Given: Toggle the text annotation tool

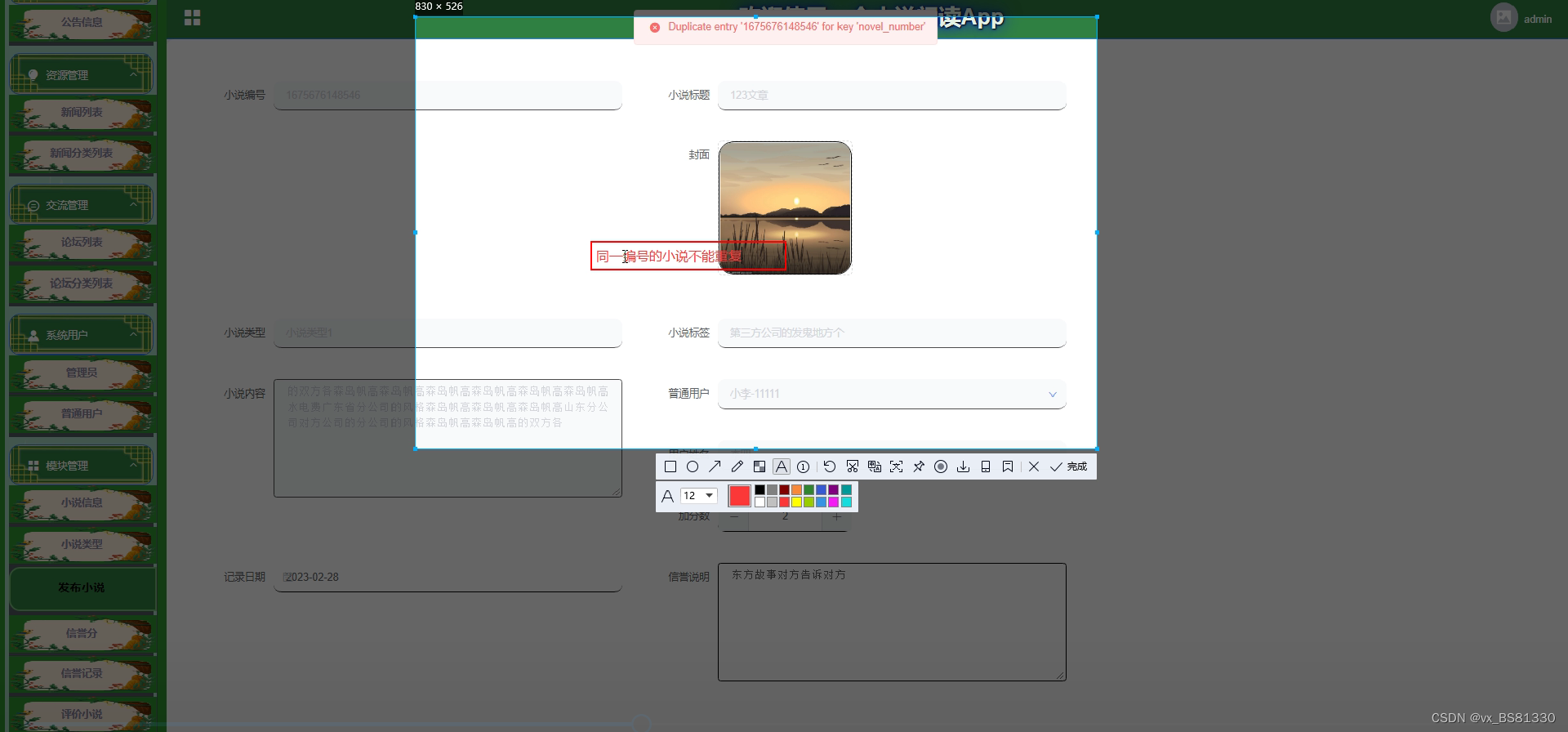Looking at the screenshot, I should coord(782,466).
